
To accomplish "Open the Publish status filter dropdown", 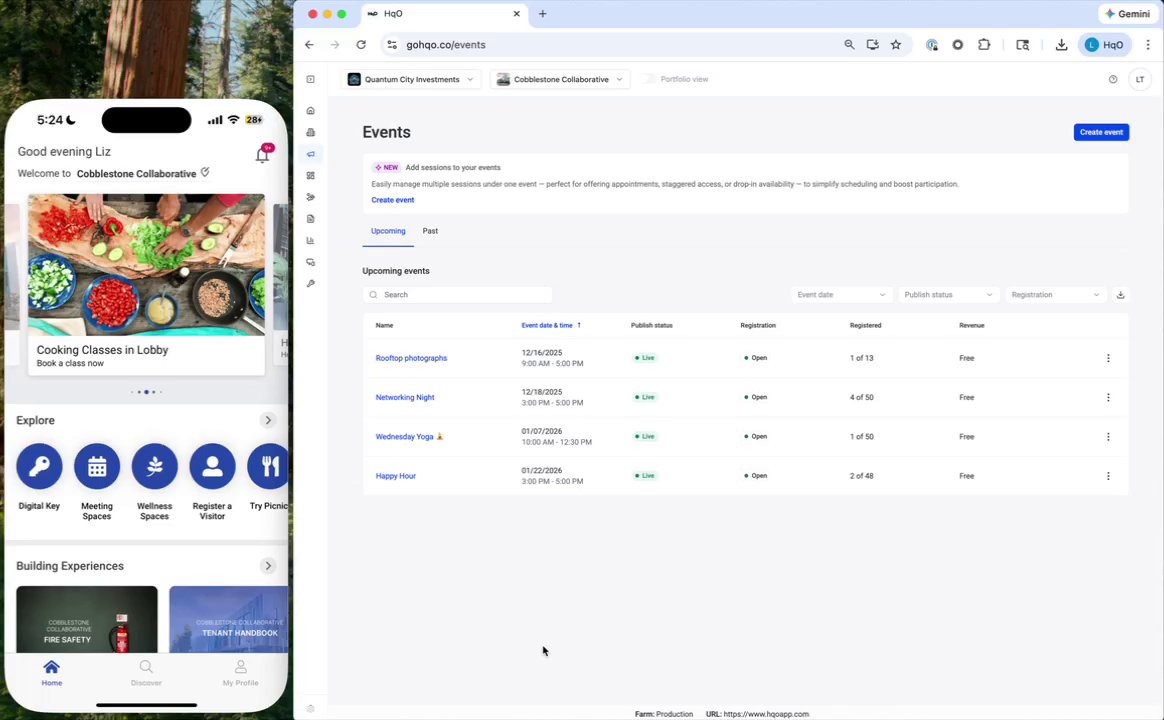I will [948, 295].
